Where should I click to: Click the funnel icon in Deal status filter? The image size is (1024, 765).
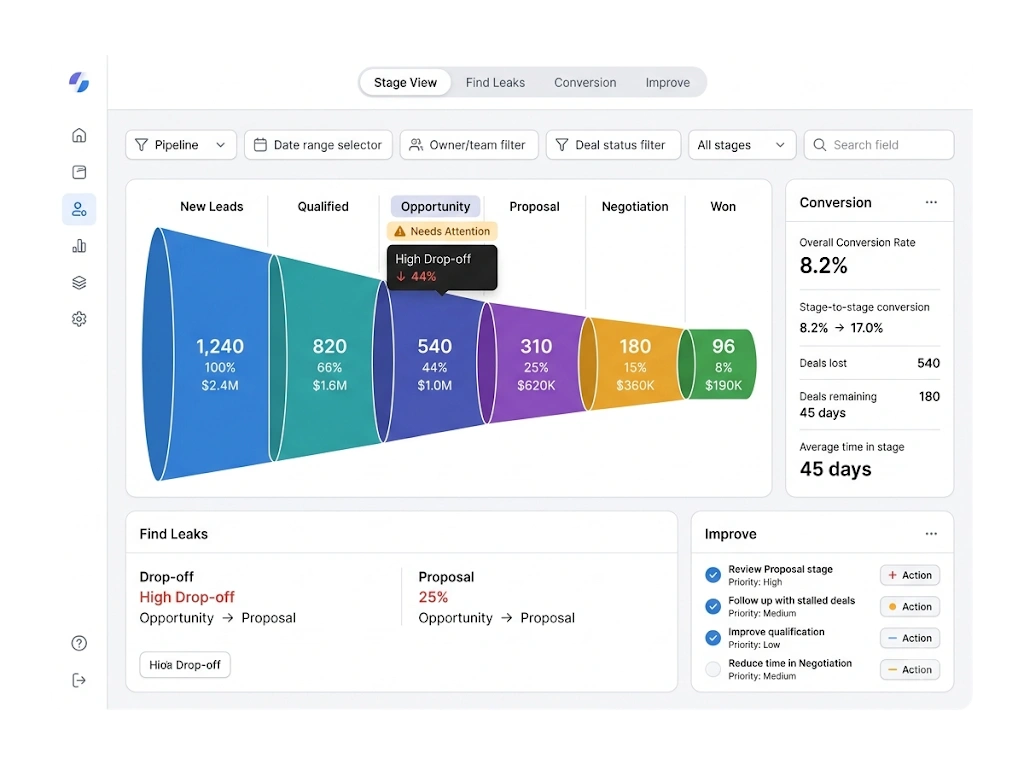[562, 145]
